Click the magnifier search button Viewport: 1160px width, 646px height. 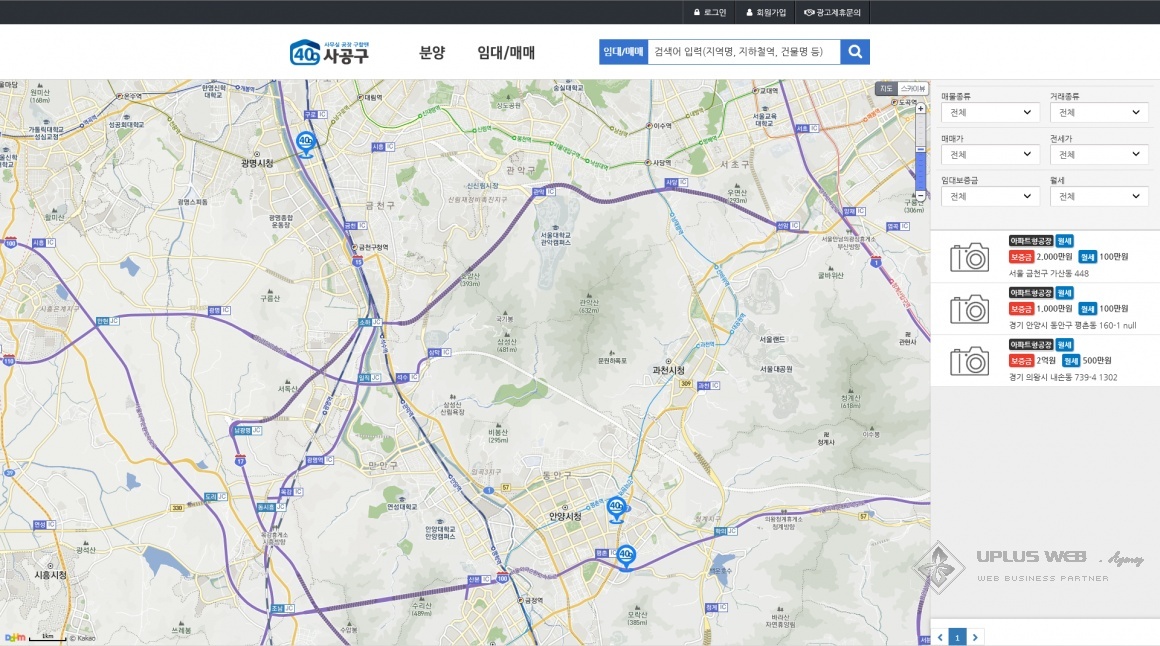coord(855,52)
